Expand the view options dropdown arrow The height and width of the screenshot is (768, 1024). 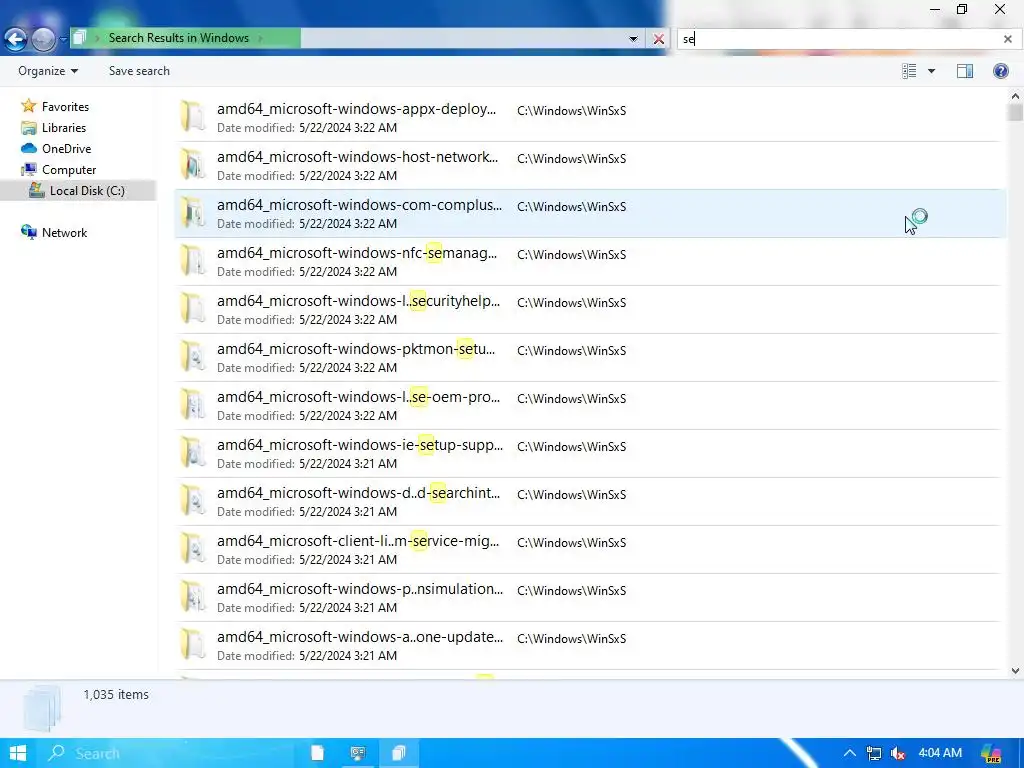coord(931,71)
